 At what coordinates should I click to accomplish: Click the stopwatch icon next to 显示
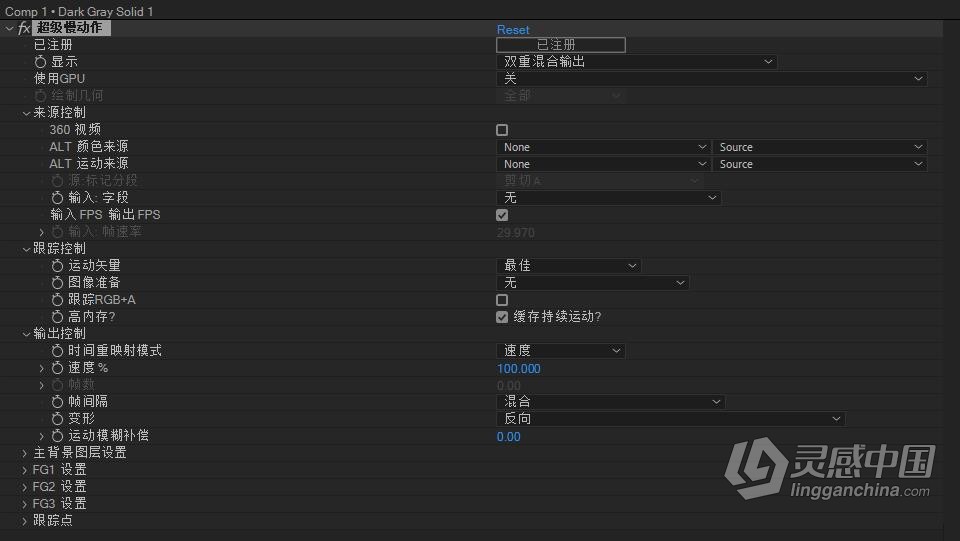pyautogui.click(x=40, y=62)
